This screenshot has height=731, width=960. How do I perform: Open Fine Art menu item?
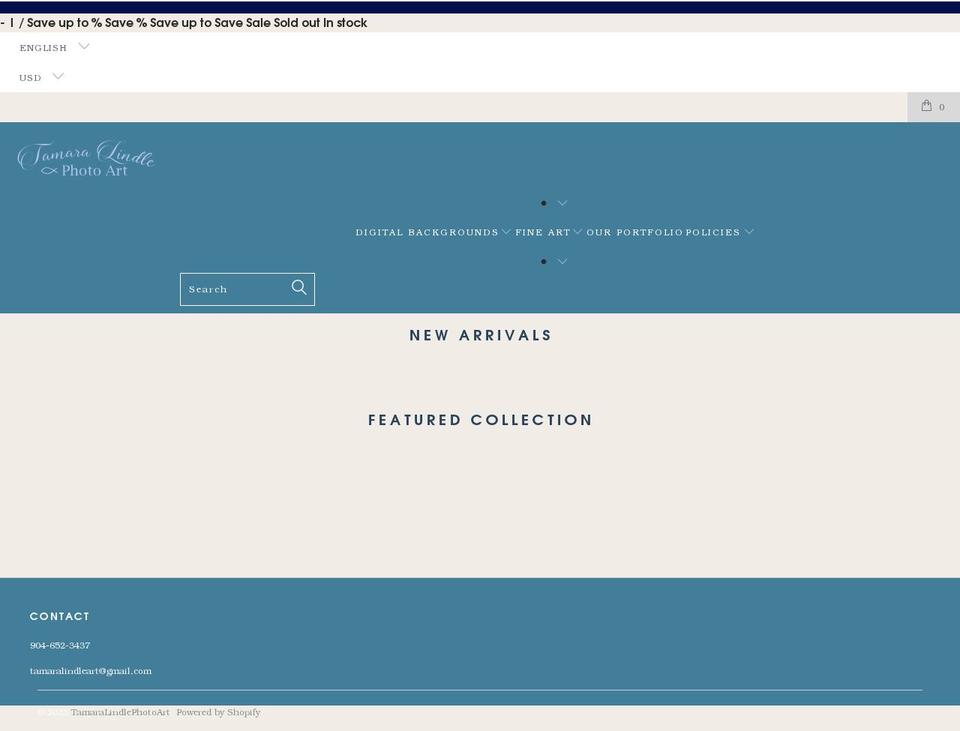542,232
